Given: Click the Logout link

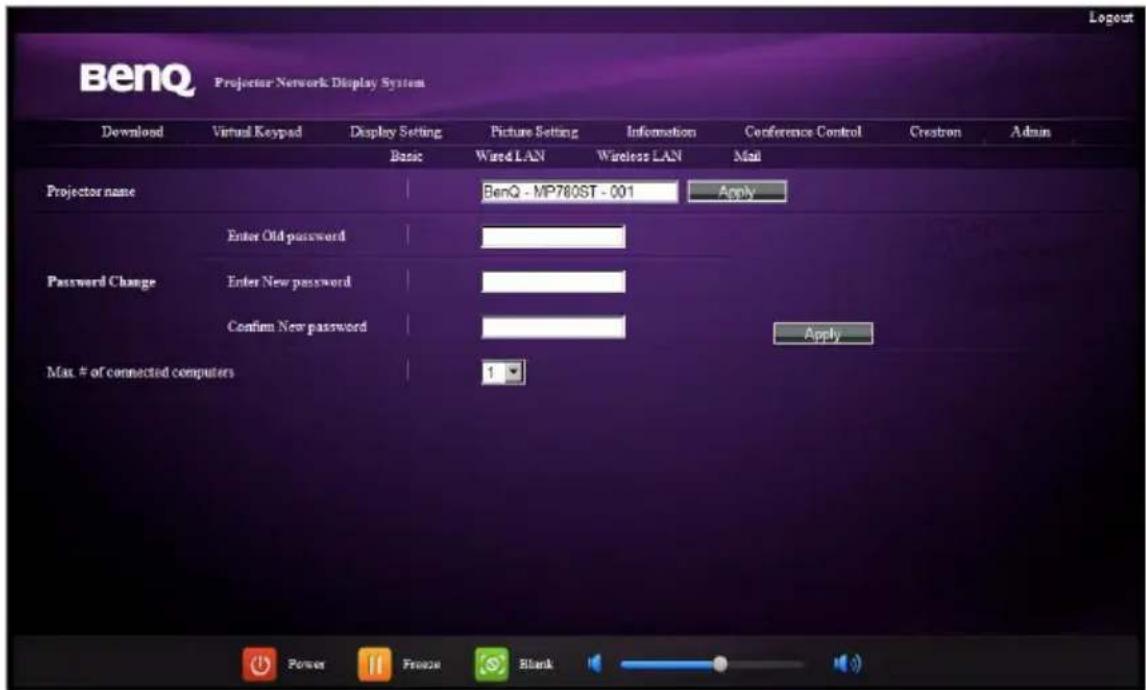Looking at the screenshot, I should [1110, 18].
